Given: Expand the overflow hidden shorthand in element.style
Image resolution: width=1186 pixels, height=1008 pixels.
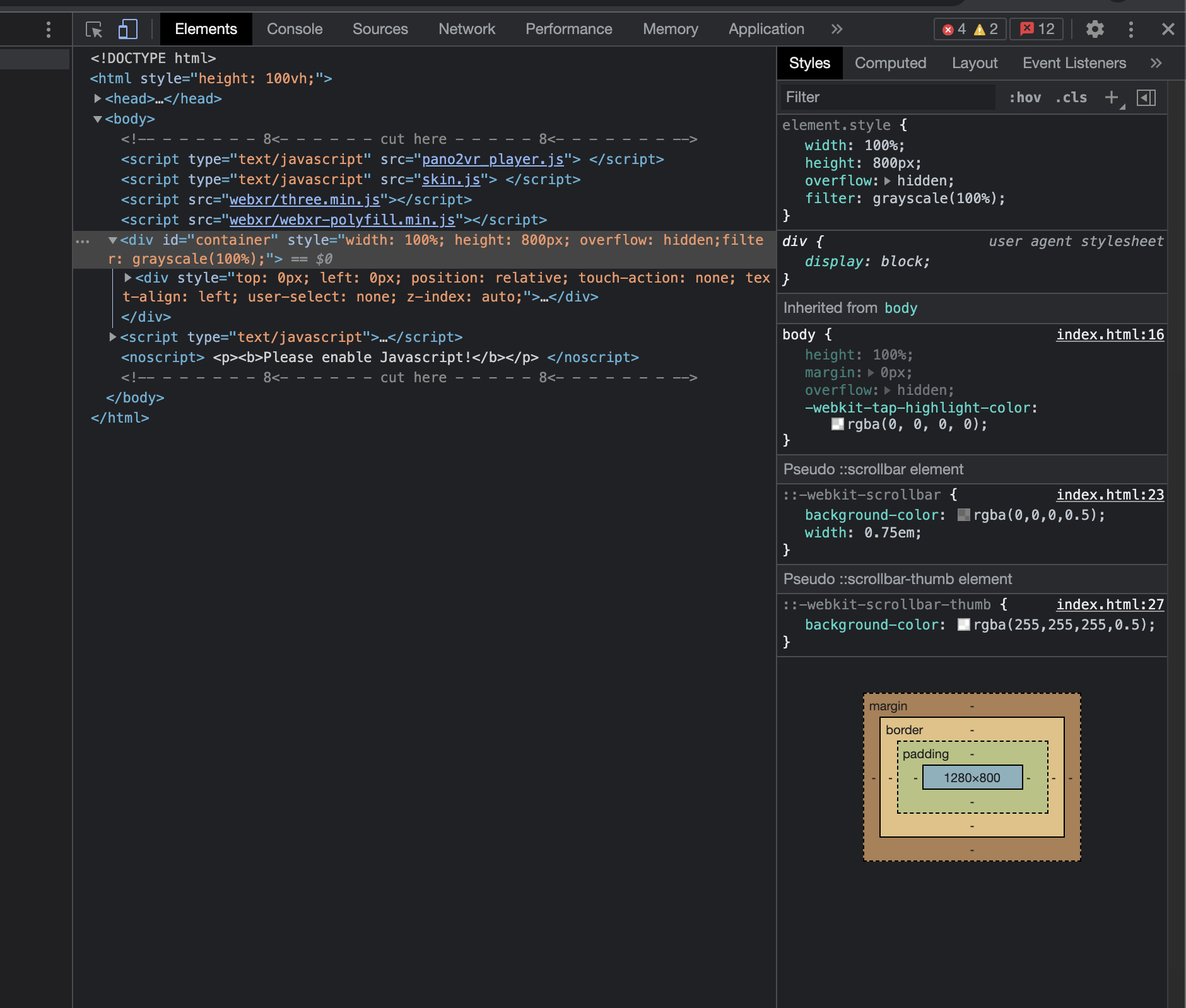Looking at the screenshot, I should click(887, 181).
